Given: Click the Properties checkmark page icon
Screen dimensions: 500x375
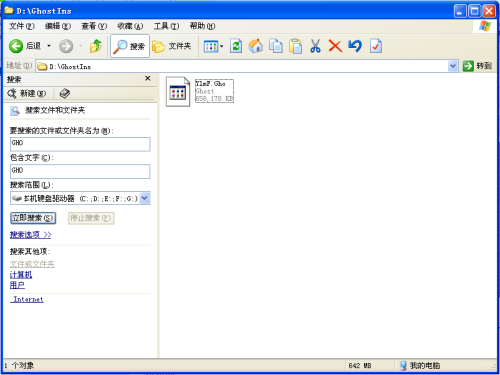Looking at the screenshot, I should tap(376, 46).
